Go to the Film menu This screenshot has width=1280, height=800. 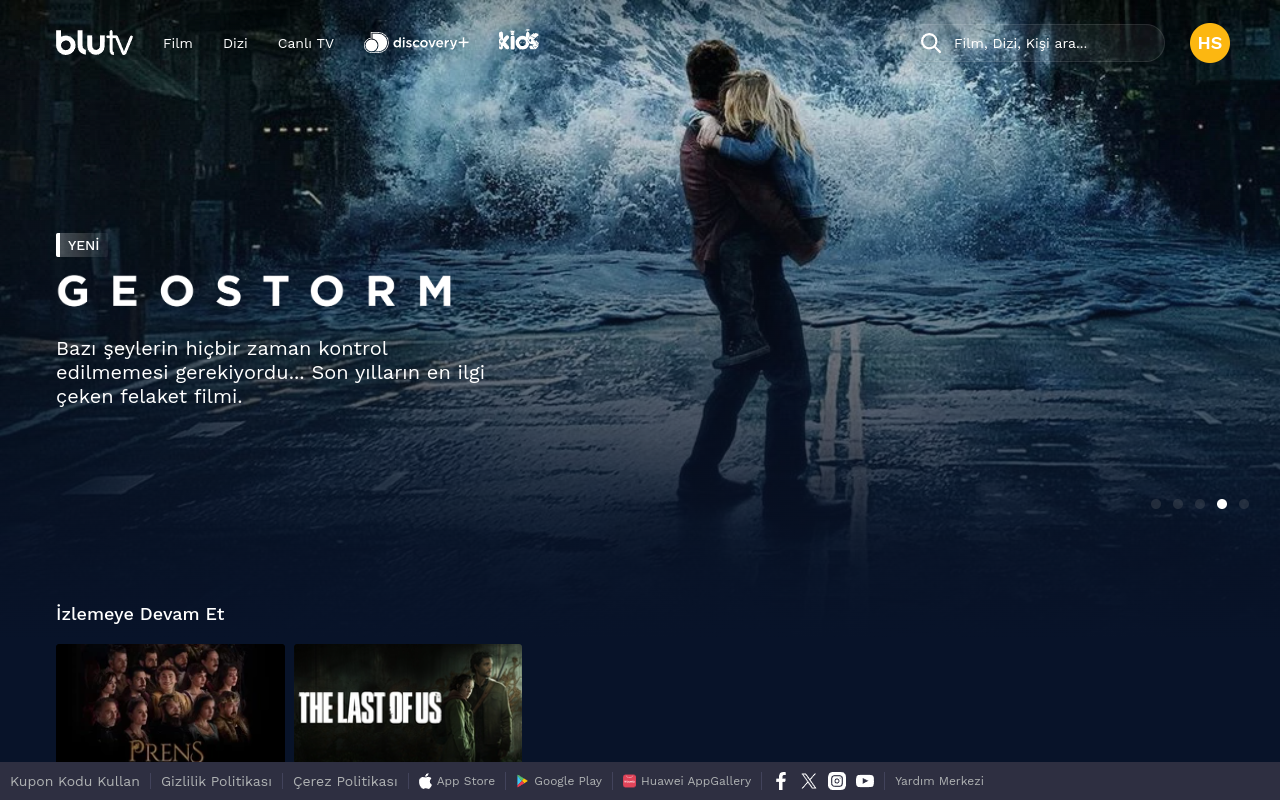pyautogui.click(x=178, y=43)
